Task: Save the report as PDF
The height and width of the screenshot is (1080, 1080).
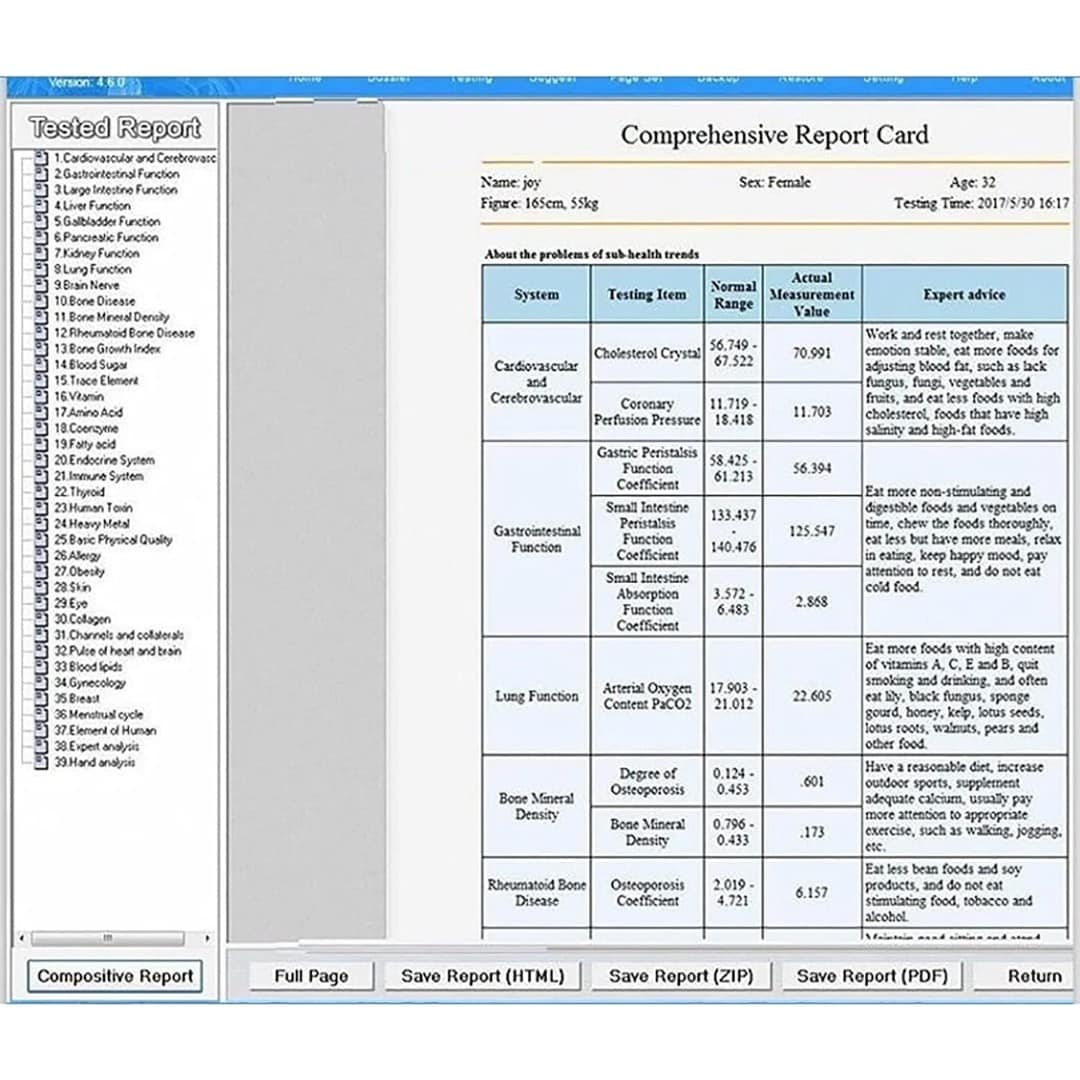Action: coord(872,976)
